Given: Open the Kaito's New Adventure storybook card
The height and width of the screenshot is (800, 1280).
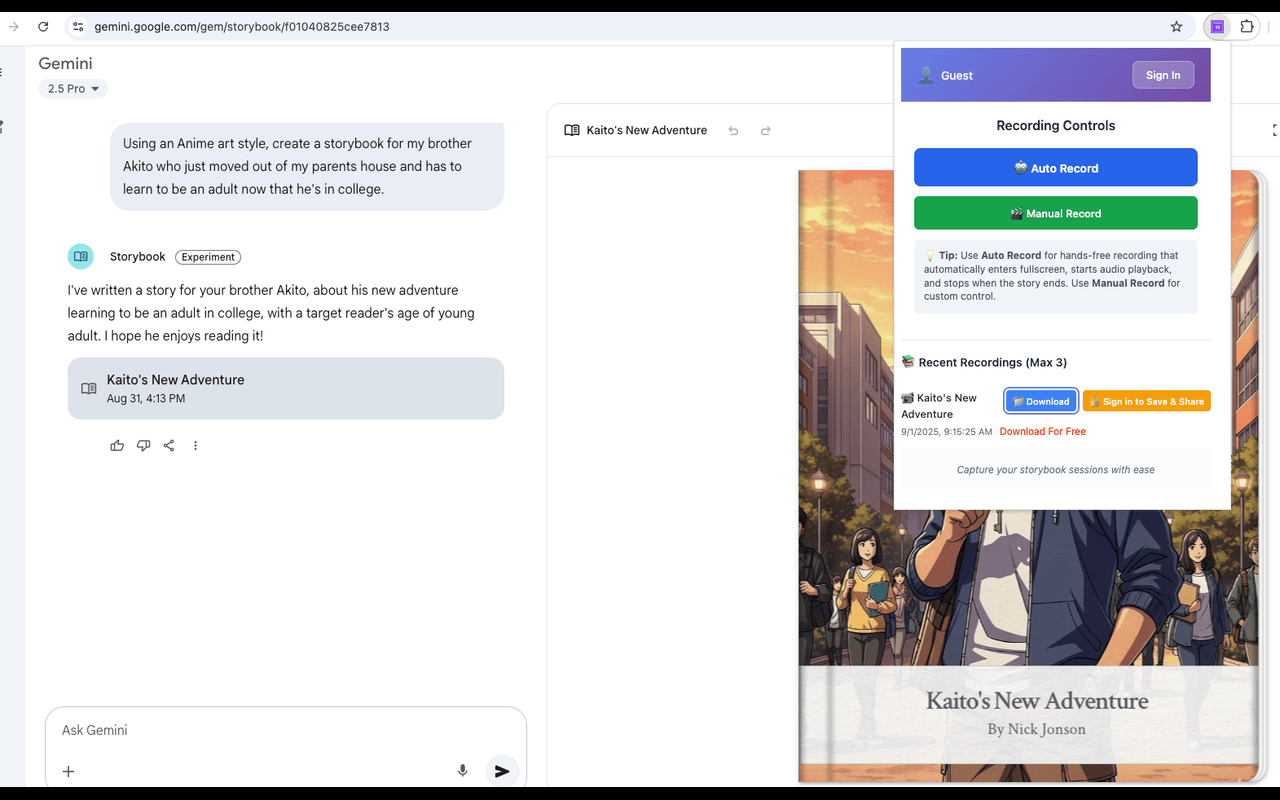Looking at the screenshot, I should [286, 388].
